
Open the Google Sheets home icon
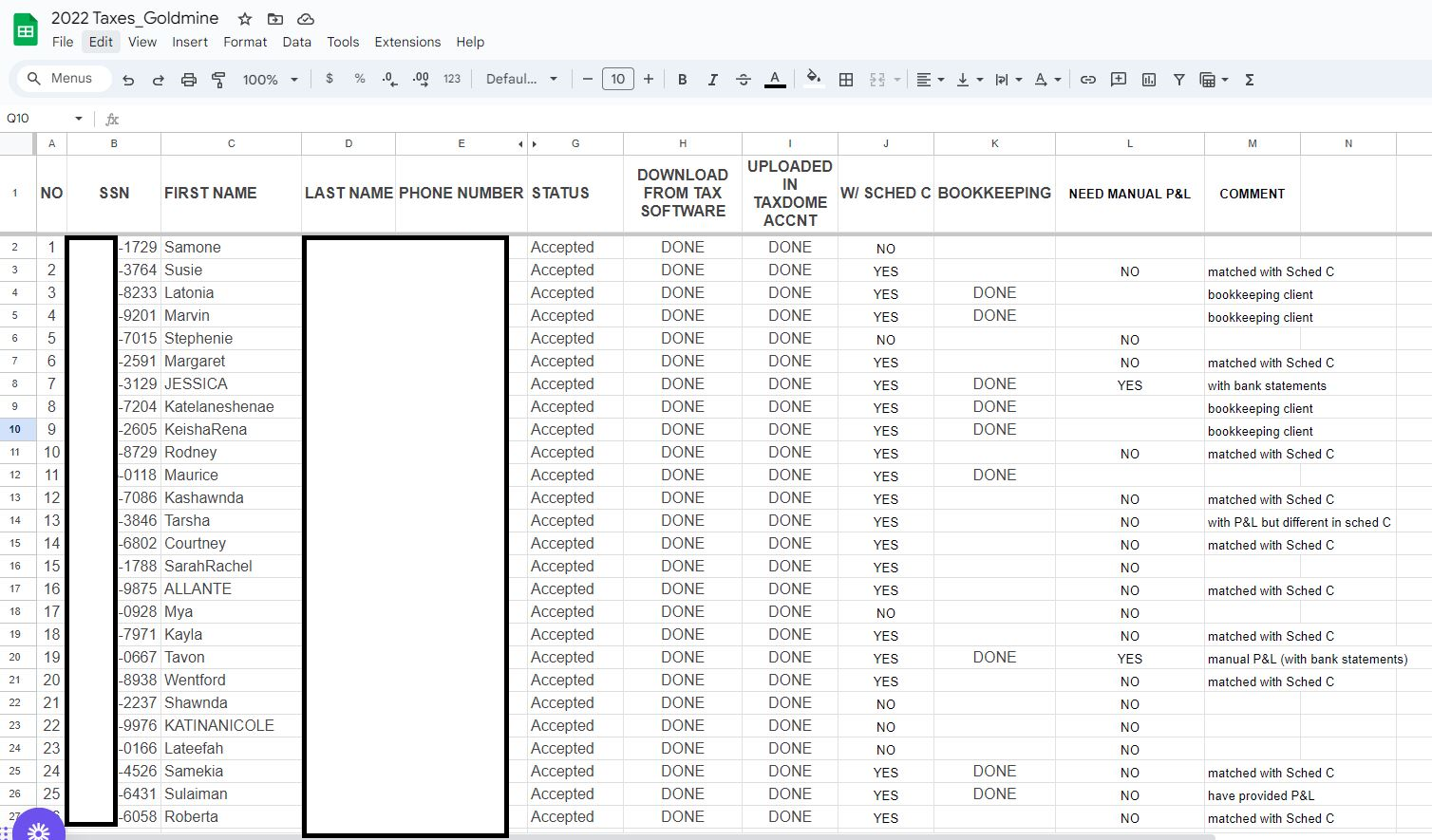pyautogui.click(x=26, y=29)
